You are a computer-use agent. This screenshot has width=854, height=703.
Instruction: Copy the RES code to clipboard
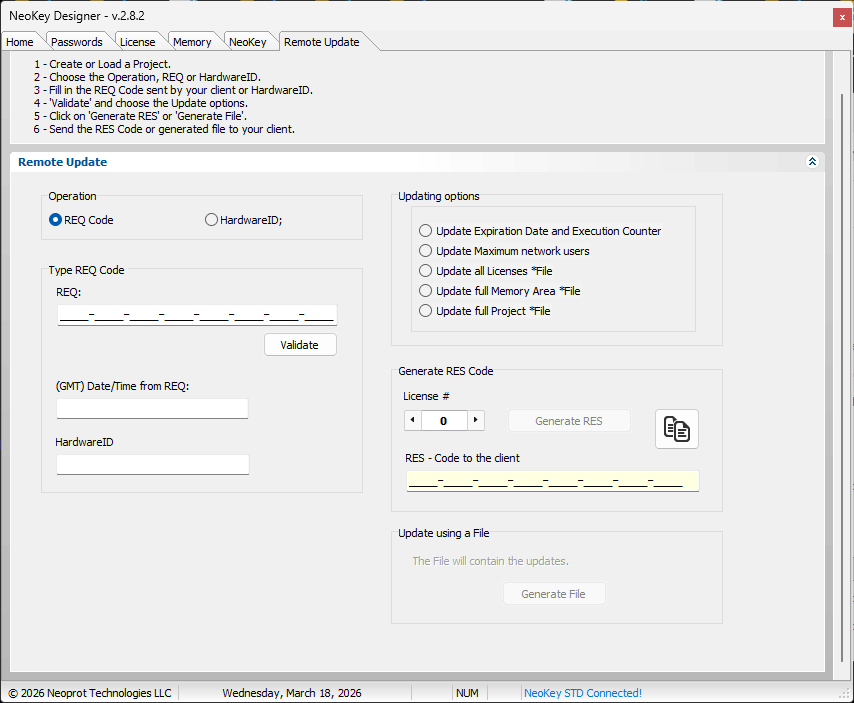[x=677, y=429]
